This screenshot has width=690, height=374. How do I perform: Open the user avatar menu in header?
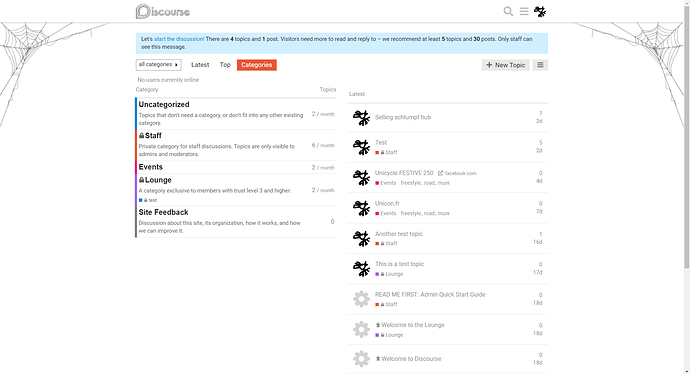click(x=540, y=11)
